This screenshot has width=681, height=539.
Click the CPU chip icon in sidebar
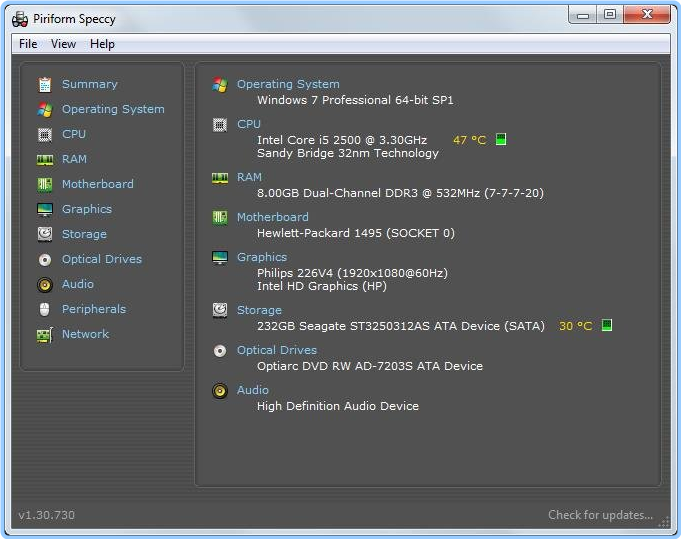tap(45, 135)
